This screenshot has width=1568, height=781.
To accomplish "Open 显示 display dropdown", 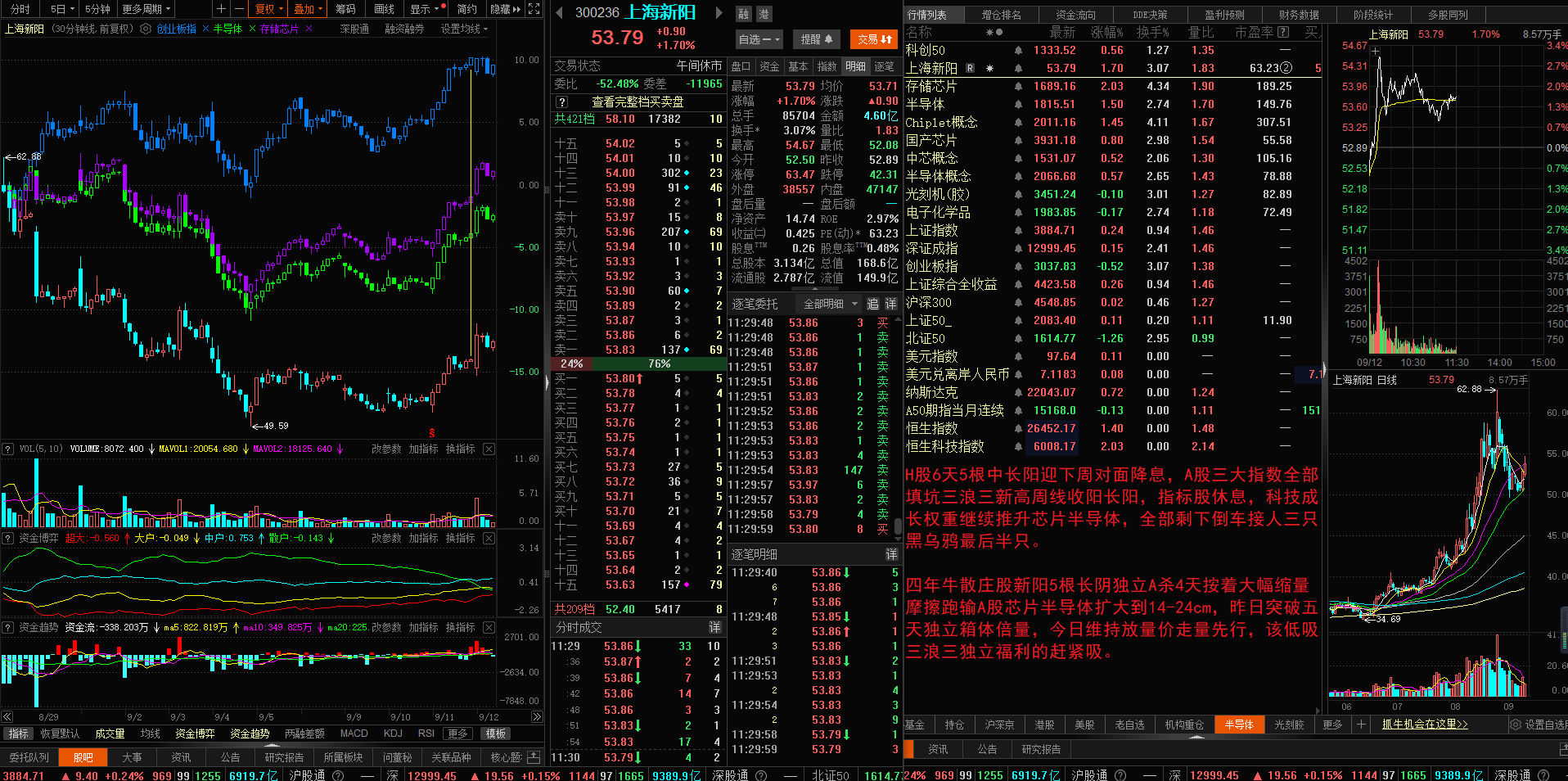I will point(427,9).
